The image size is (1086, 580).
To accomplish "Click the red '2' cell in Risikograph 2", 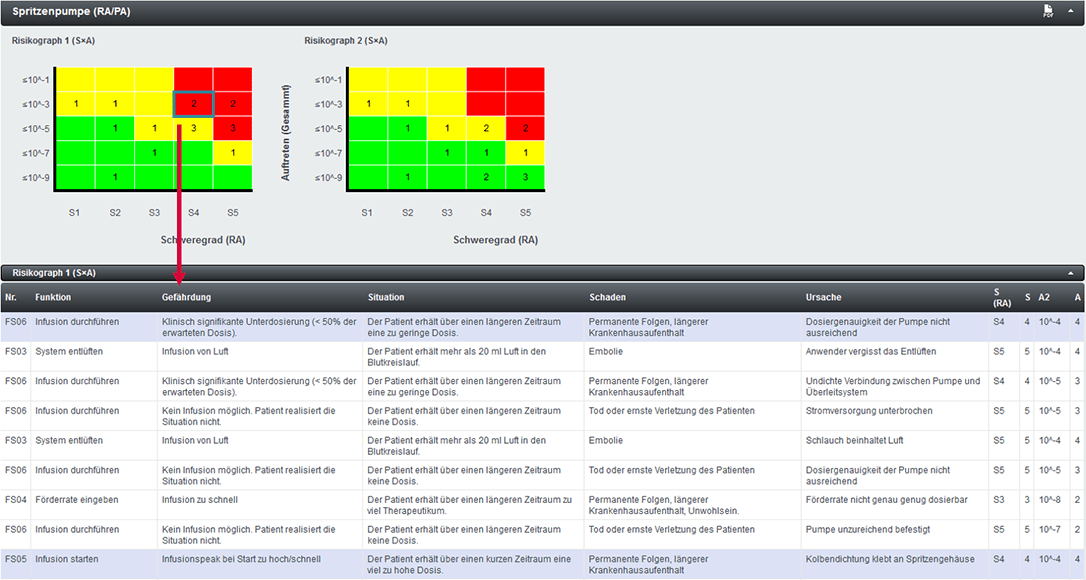I will 525,128.
